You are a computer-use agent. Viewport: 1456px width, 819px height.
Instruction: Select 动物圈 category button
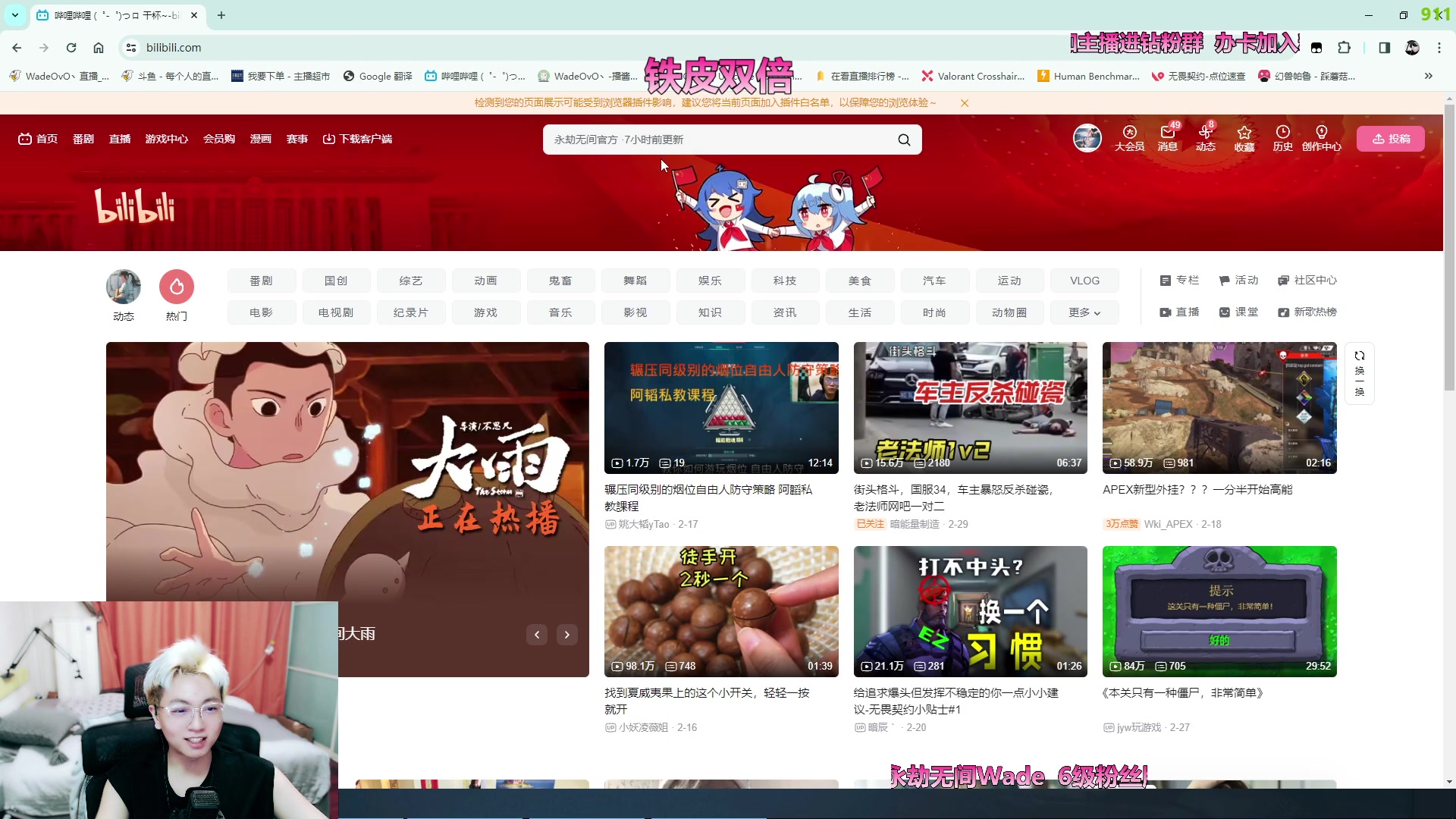(x=1009, y=312)
